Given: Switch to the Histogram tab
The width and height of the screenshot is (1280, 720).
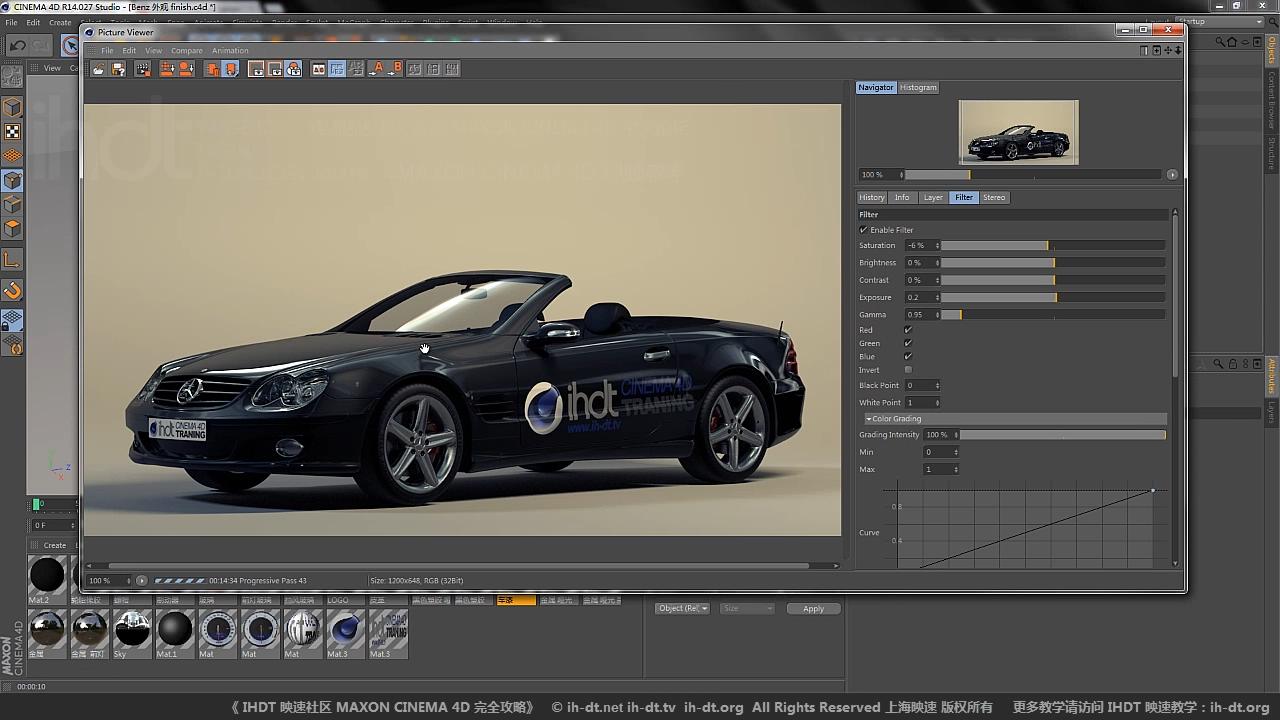Looking at the screenshot, I should pos(918,87).
